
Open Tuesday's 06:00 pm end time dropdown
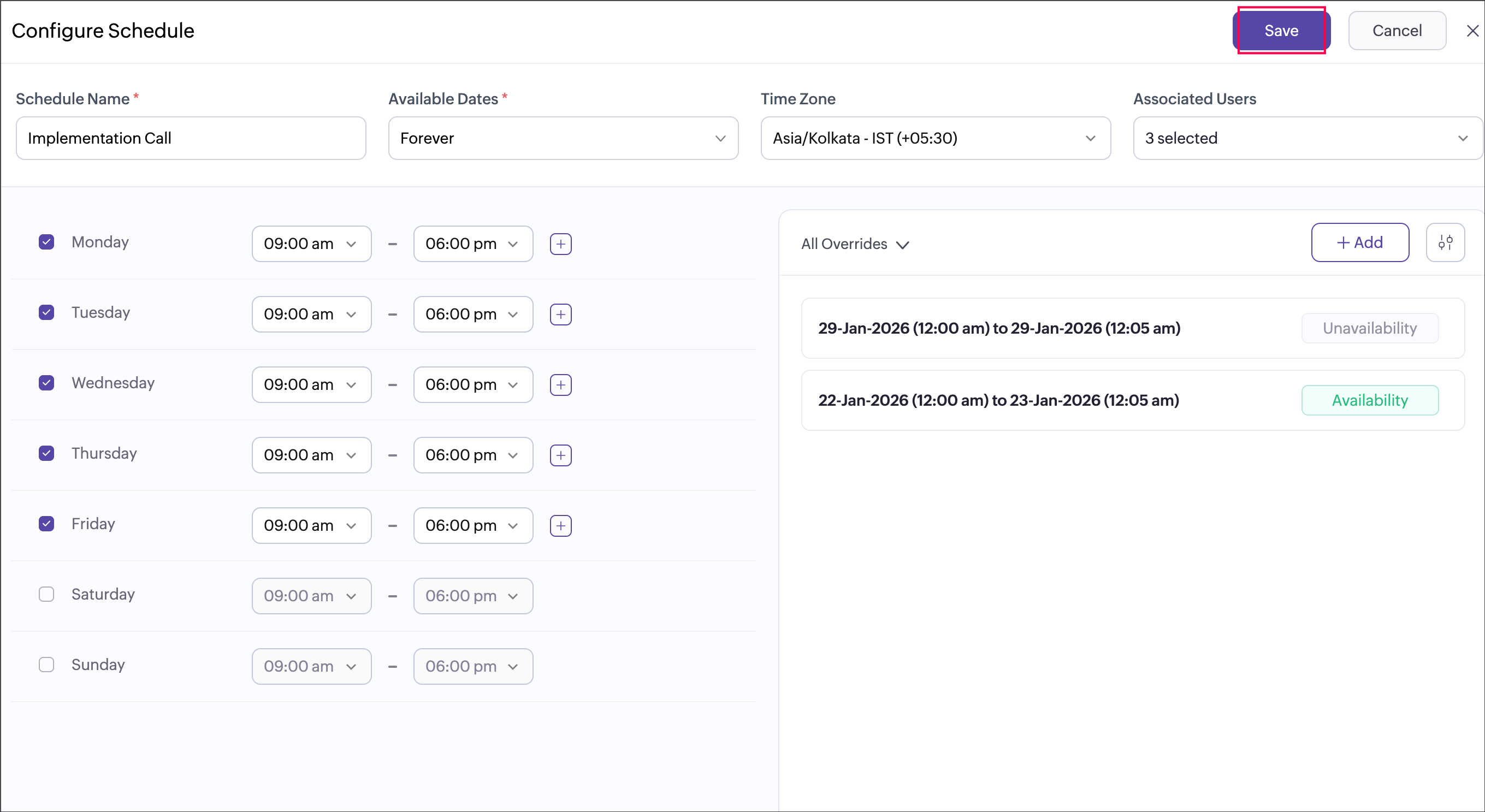point(473,315)
